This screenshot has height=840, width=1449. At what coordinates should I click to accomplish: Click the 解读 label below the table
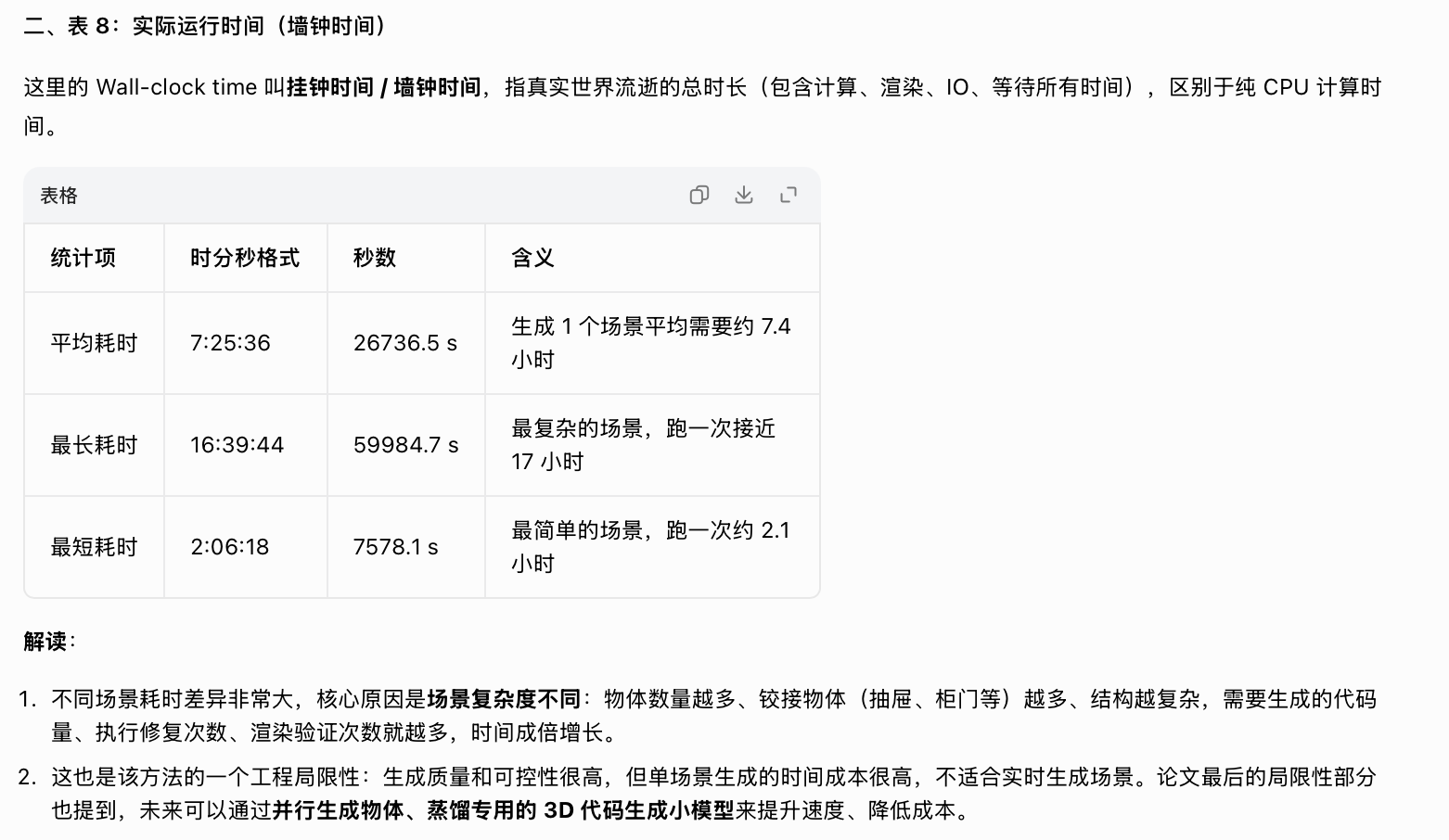[45, 641]
